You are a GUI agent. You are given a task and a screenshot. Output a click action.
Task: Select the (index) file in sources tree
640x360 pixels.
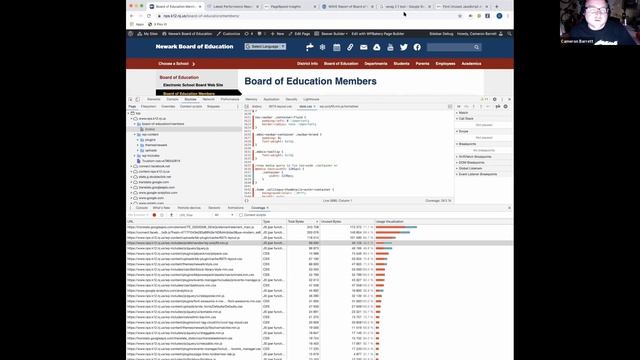tap(149, 129)
